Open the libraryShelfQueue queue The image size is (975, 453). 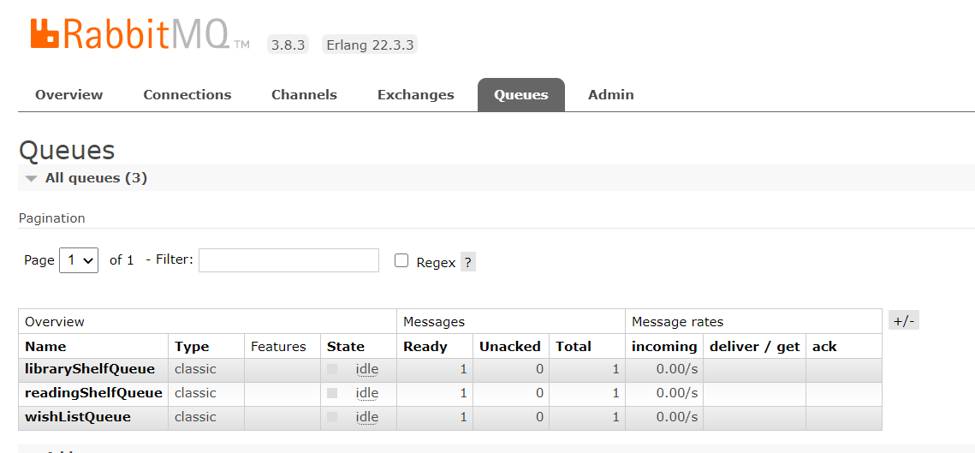click(90, 369)
